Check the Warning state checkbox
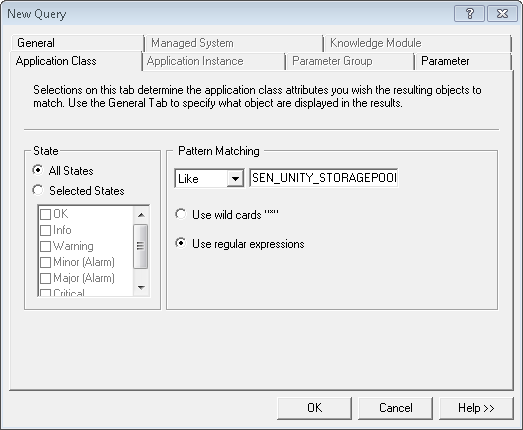The height and width of the screenshot is (430, 523). (x=45, y=246)
